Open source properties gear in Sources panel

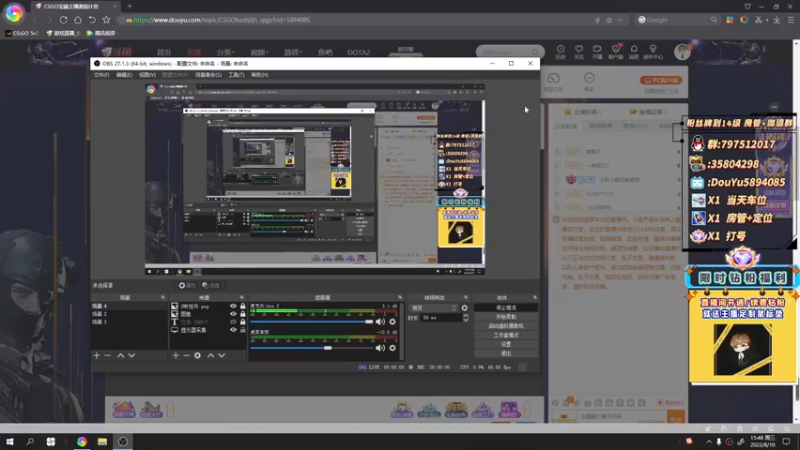tap(197, 355)
